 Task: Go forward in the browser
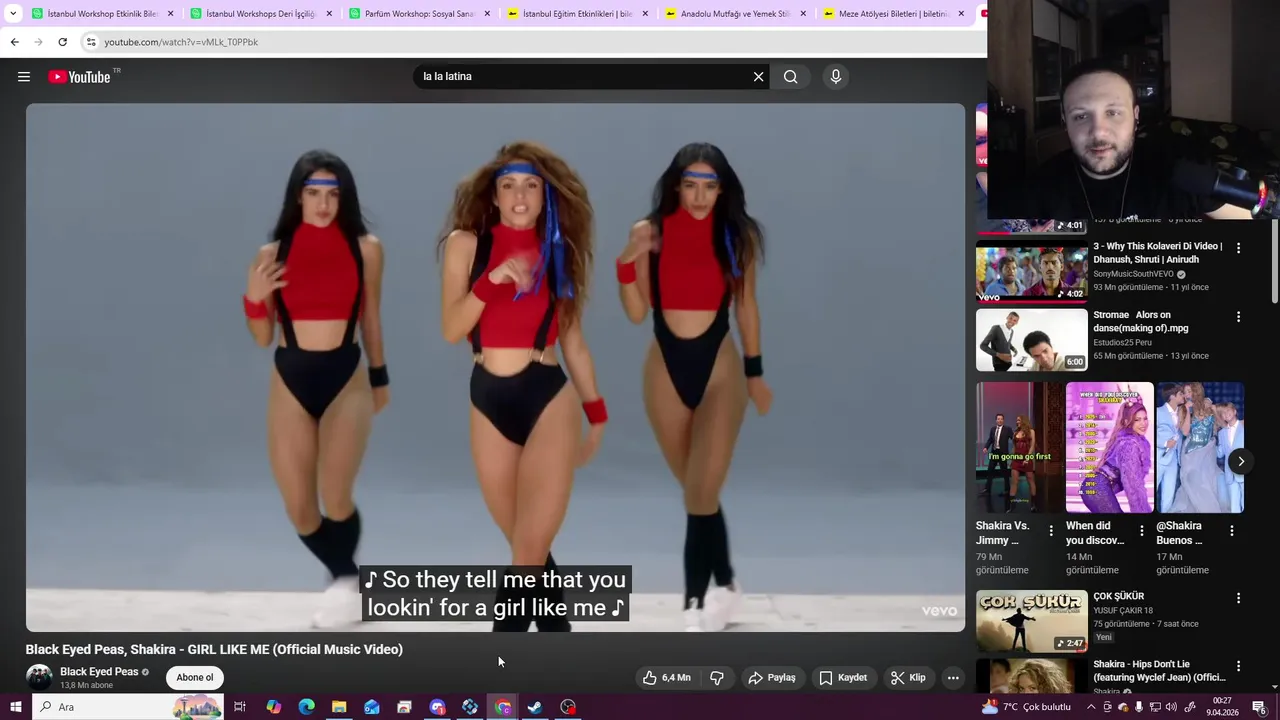(x=38, y=42)
